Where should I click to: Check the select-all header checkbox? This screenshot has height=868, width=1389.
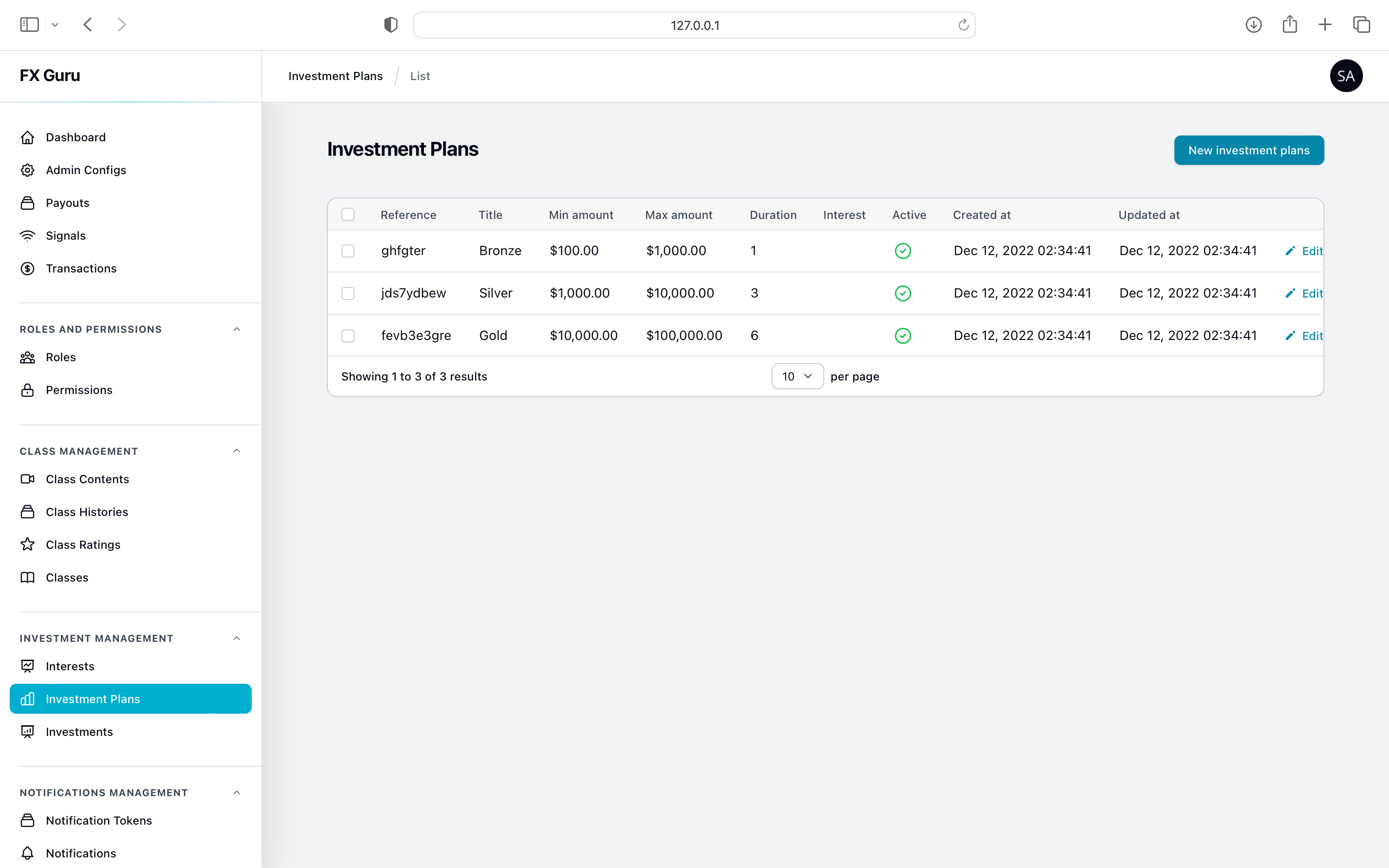[348, 215]
